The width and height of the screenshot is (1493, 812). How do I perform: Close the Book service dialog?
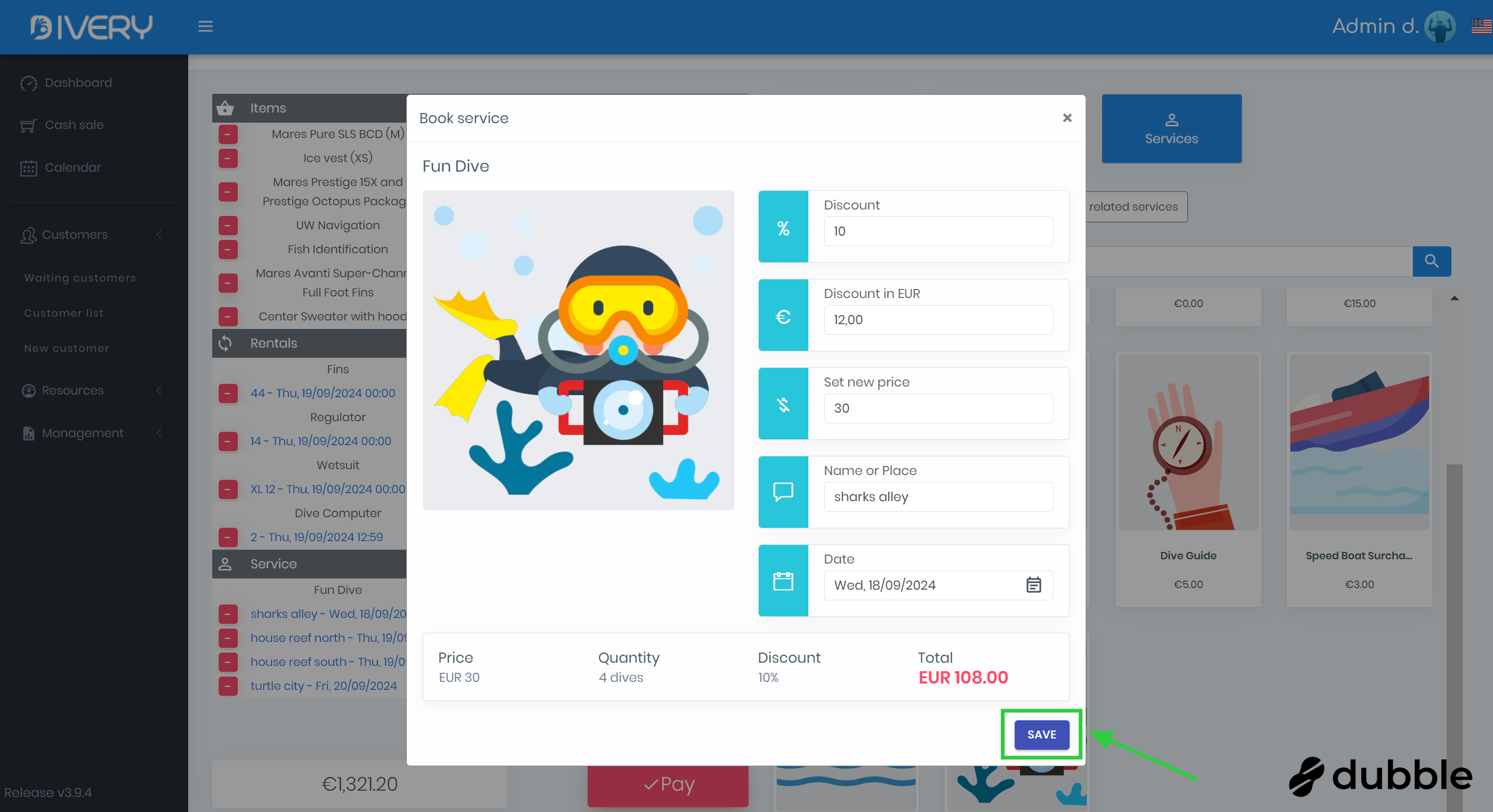coord(1066,118)
